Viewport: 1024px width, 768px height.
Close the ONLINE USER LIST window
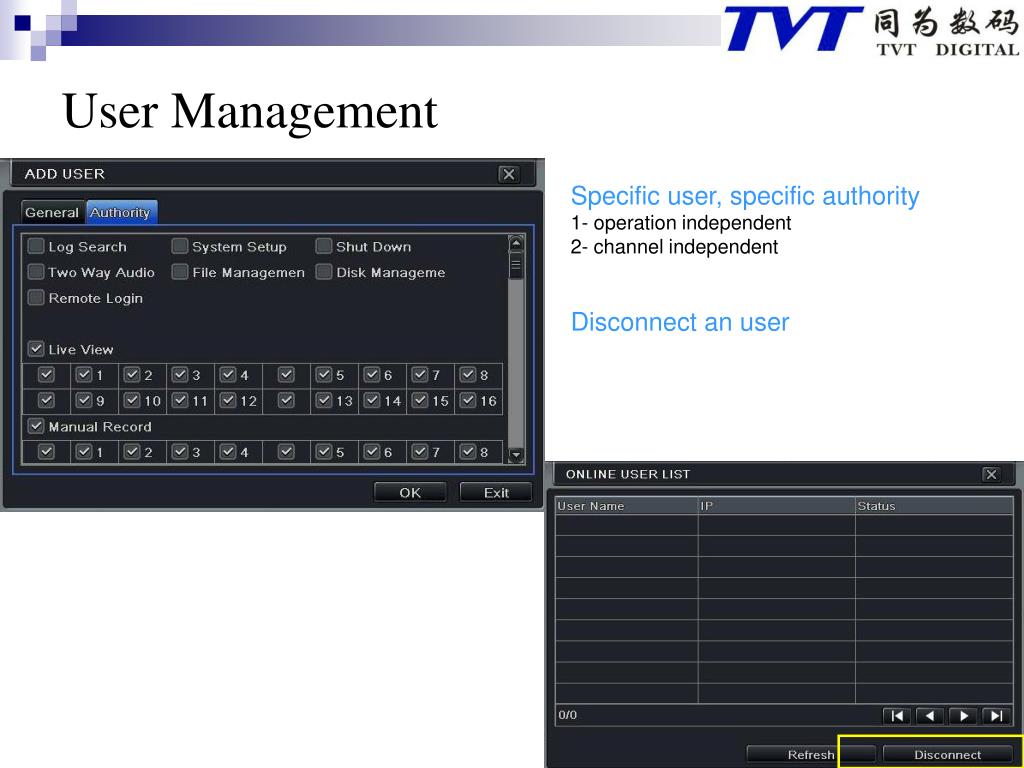click(991, 474)
